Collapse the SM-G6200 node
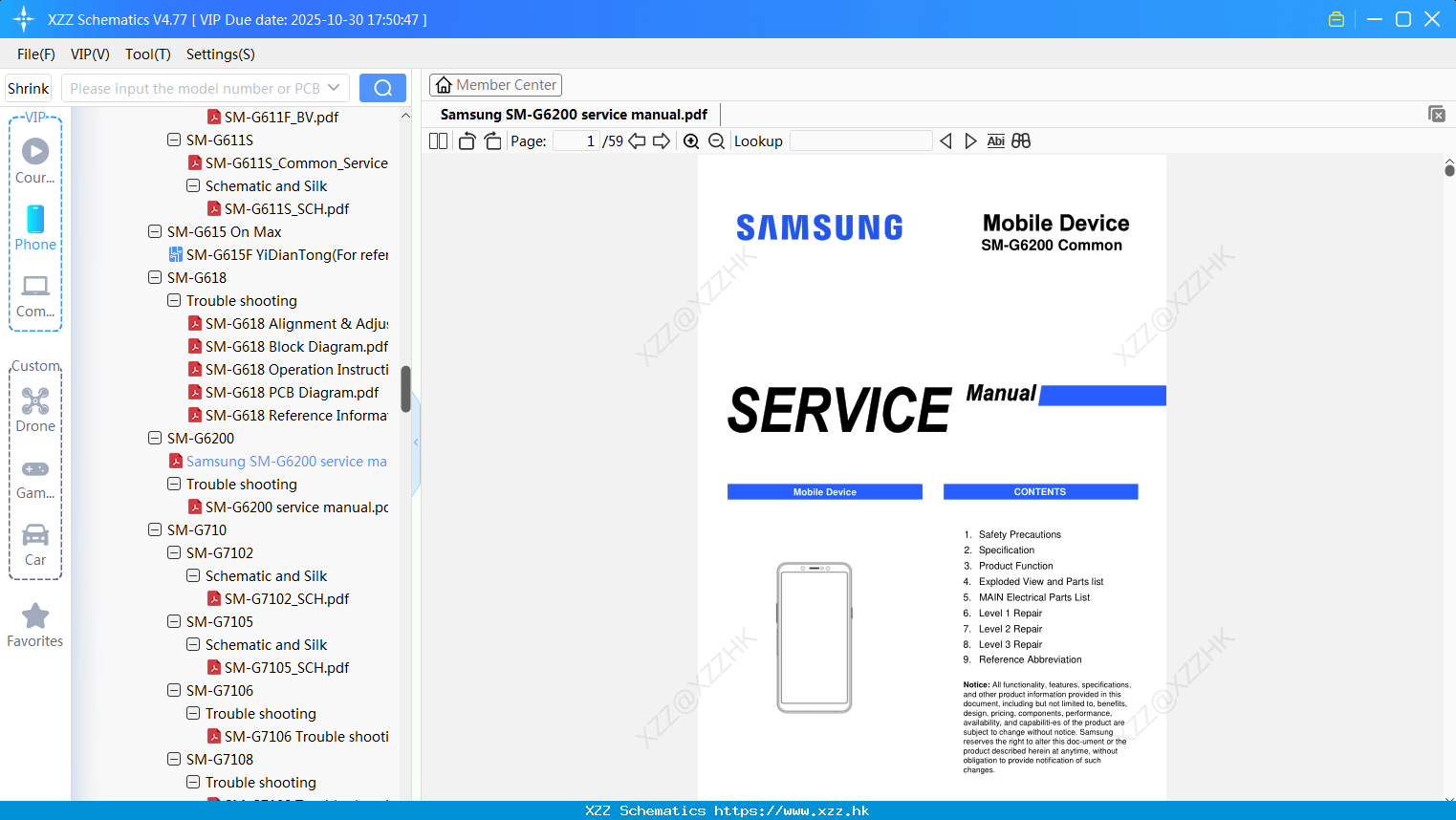1456x820 pixels. click(155, 438)
